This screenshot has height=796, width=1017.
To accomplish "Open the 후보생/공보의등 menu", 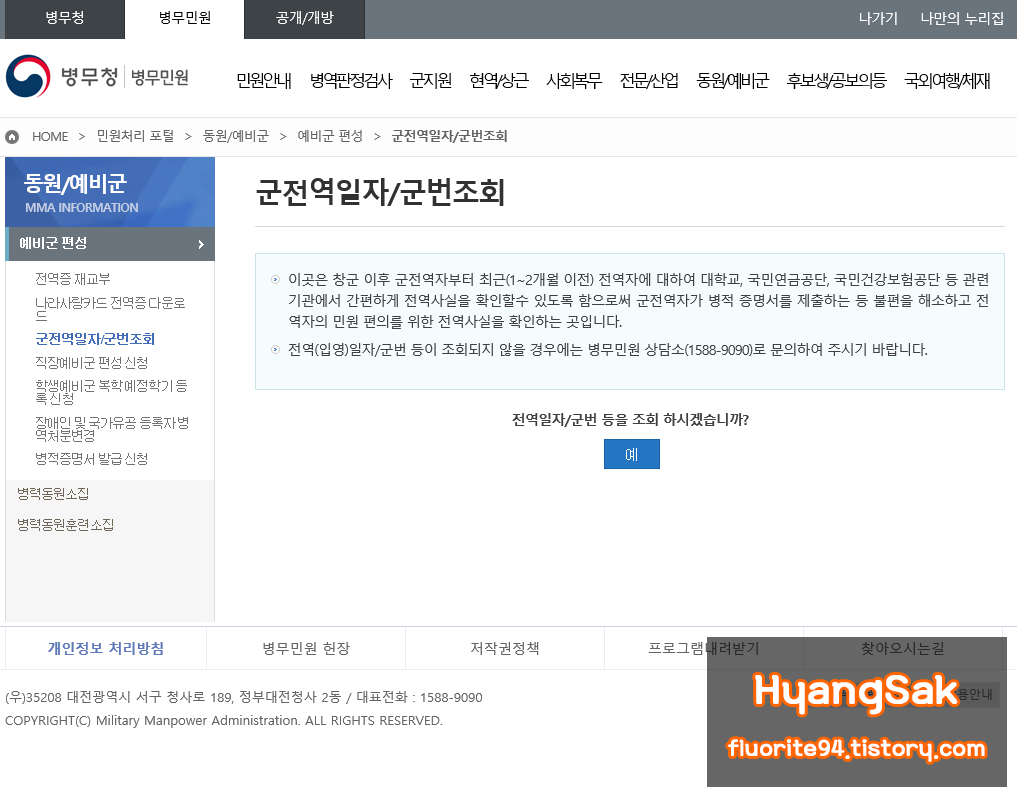I will (836, 80).
